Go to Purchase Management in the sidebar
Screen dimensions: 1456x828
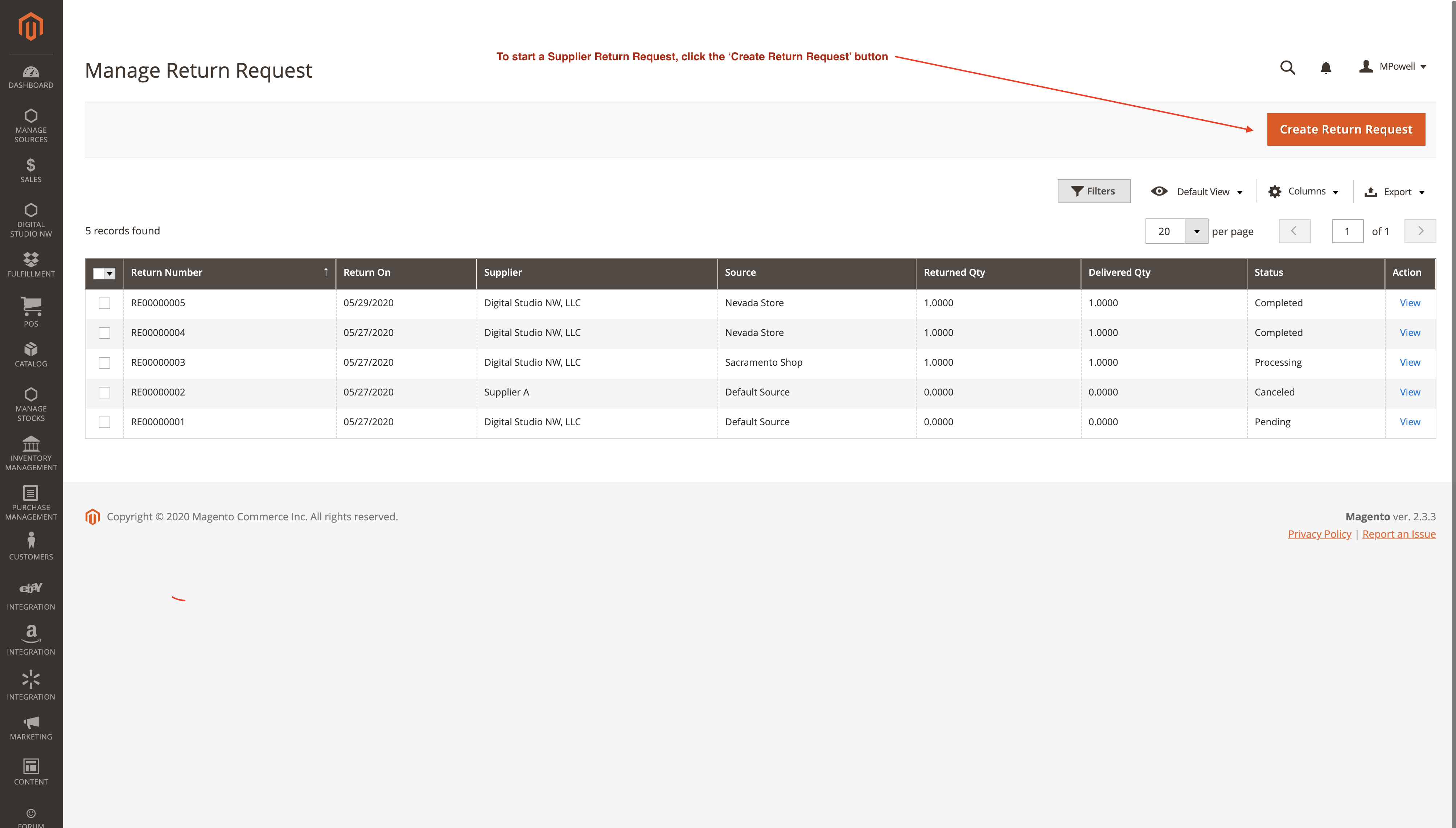tap(31, 503)
